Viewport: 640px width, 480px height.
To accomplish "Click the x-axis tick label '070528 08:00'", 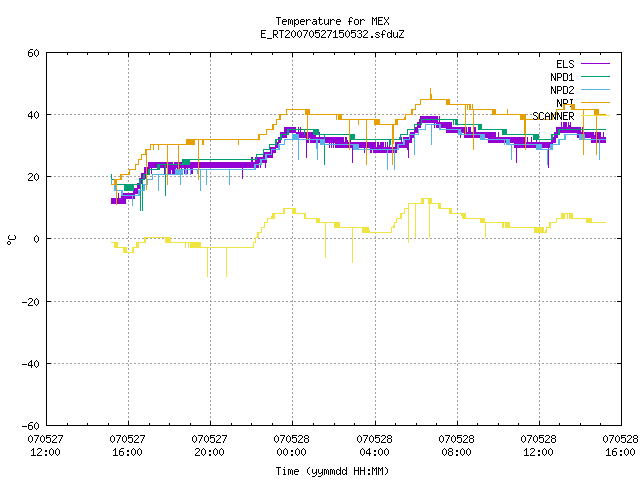I will (456, 446).
